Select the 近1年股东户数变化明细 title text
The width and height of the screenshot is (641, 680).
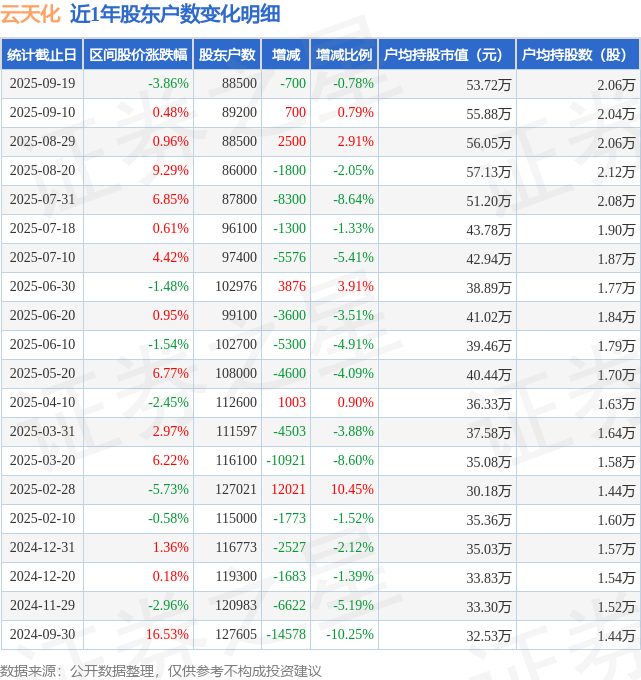pos(175,14)
